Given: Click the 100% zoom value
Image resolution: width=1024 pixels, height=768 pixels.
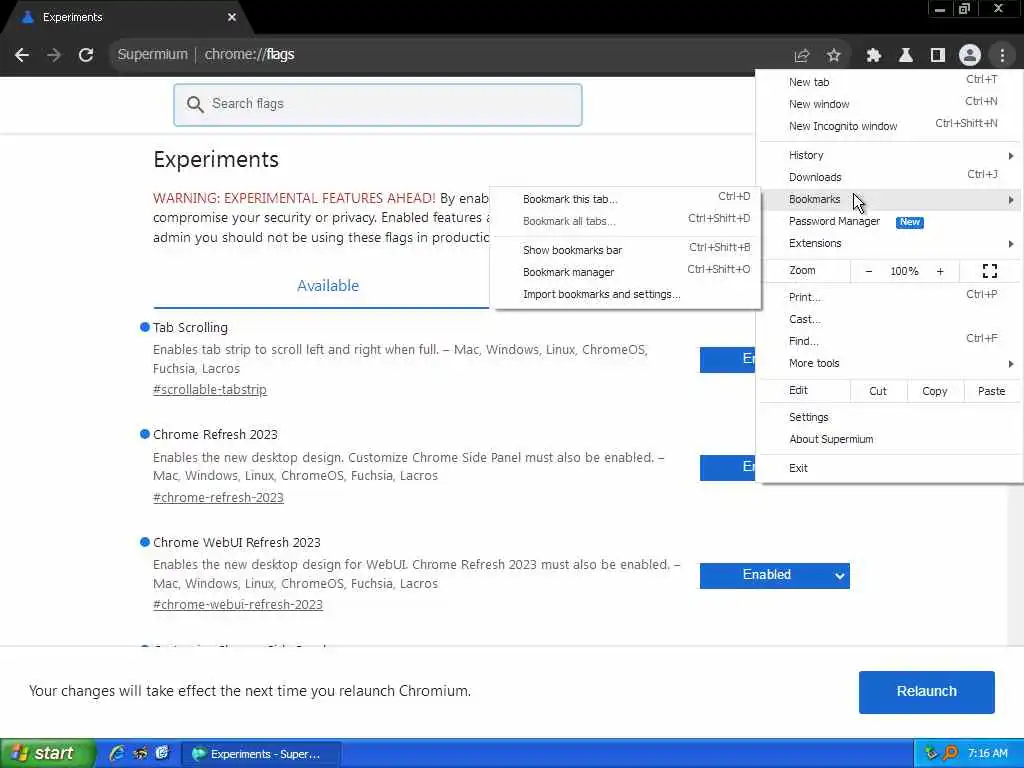Looking at the screenshot, I should (x=904, y=271).
